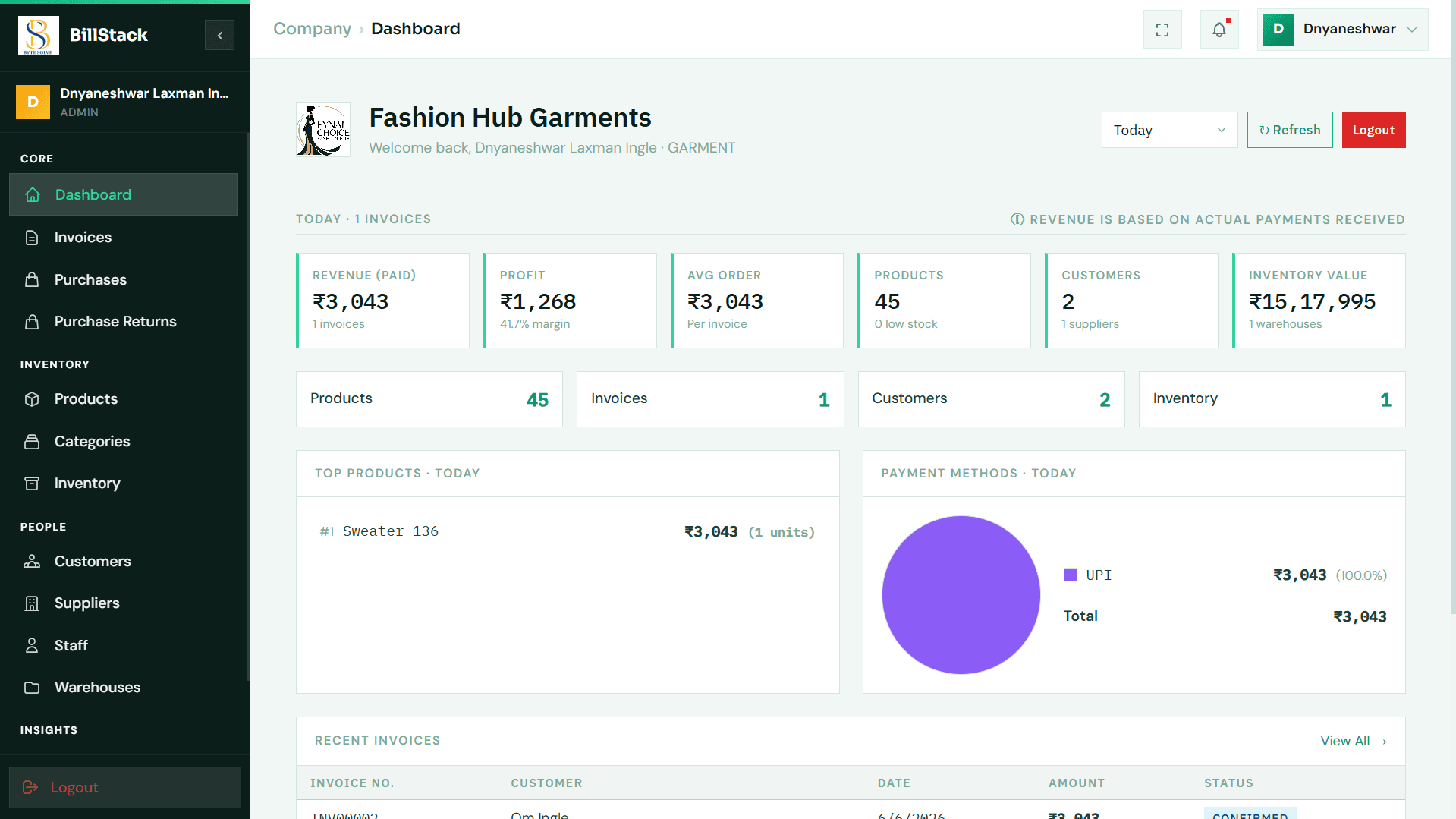Click the Customers people icon
This screenshot has height=819, width=1456.
[32, 562]
